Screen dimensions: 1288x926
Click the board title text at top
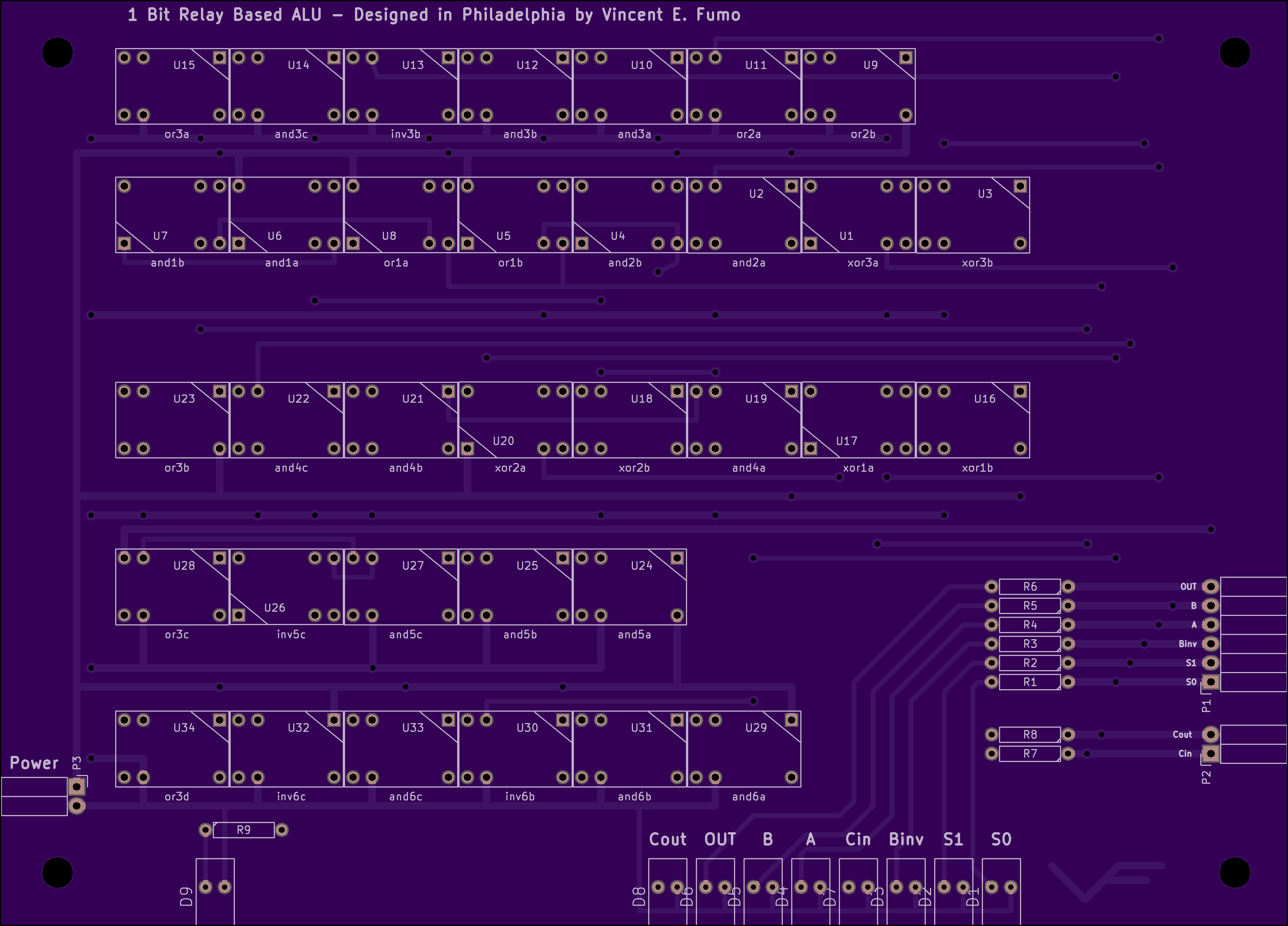[x=434, y=15]
